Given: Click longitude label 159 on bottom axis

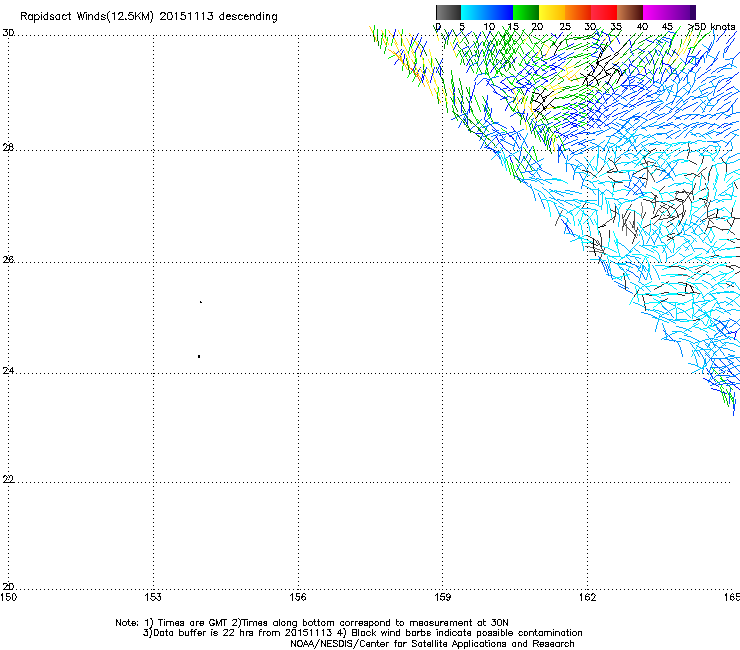Looking at the screenshot, I should [442, 597].
